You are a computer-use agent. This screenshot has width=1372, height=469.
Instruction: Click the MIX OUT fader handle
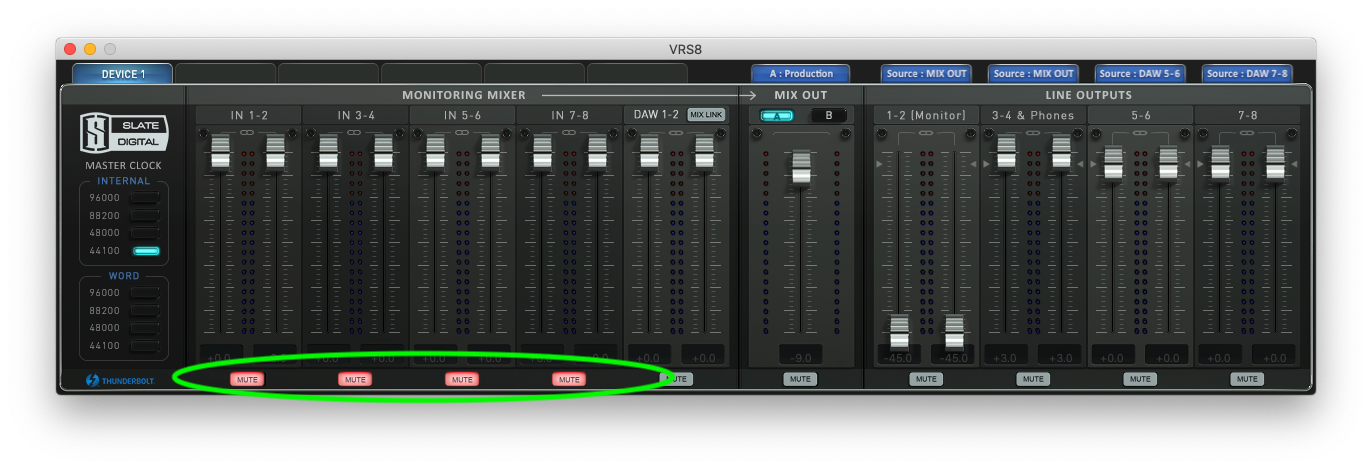click(800, 166)
